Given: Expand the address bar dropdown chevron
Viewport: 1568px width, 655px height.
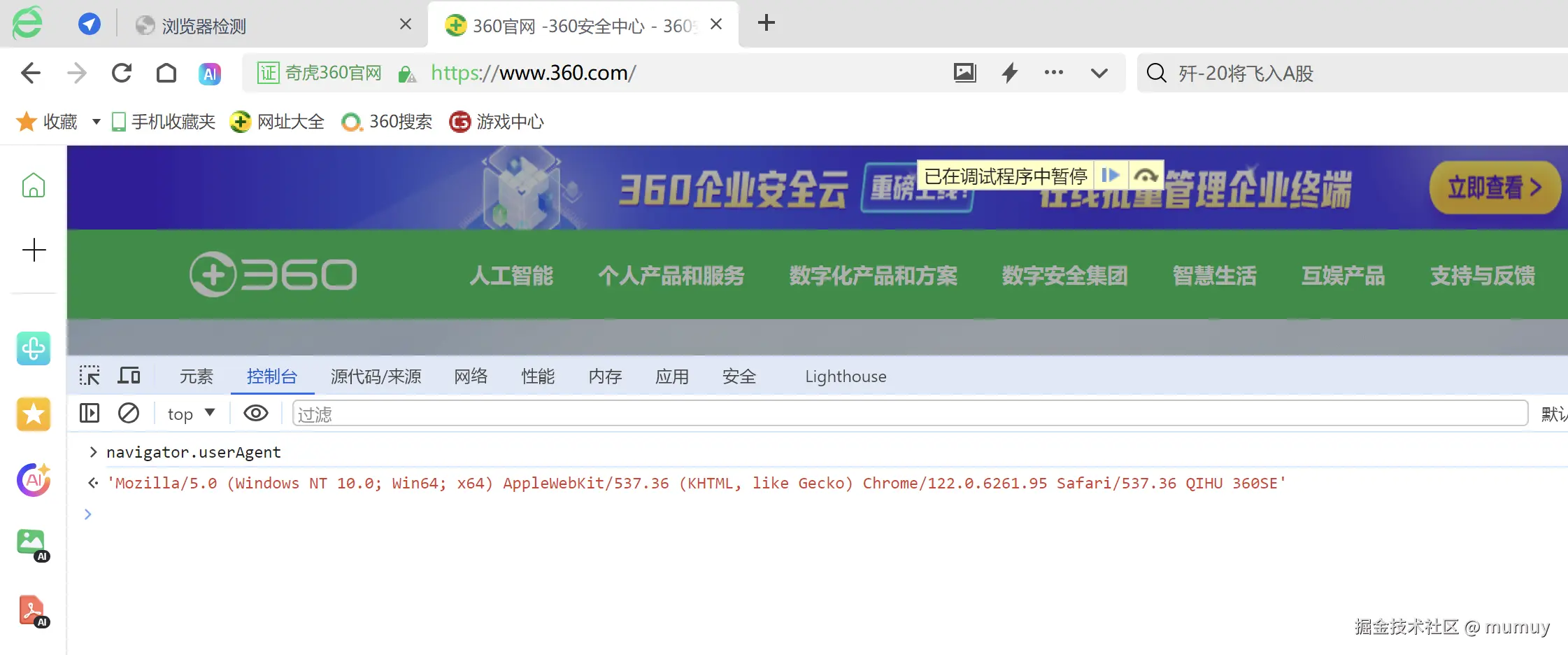Looking at the screenshot, I should [x=1099, y=73].
